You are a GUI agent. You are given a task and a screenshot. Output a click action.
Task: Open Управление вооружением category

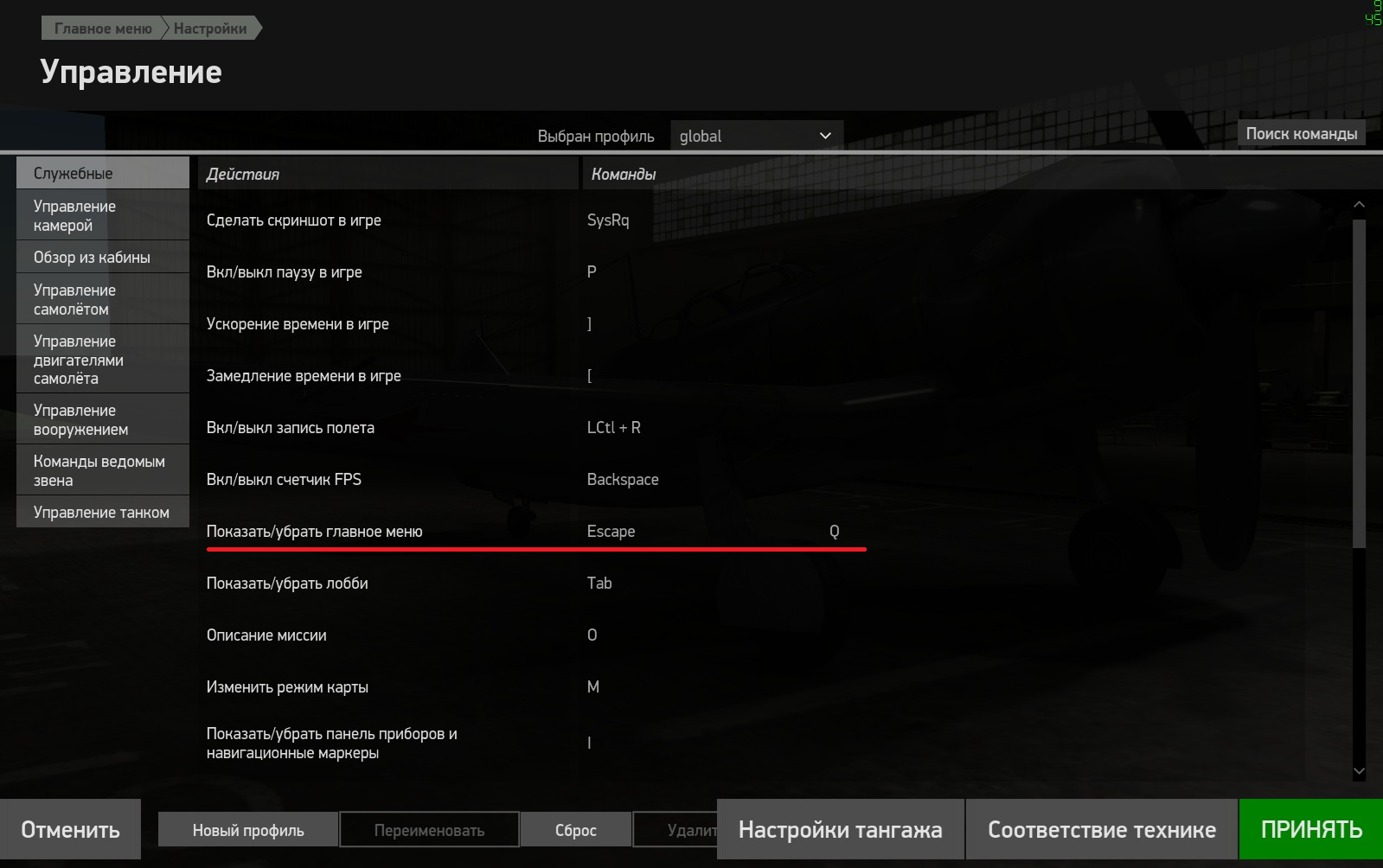tap(103, 419)
